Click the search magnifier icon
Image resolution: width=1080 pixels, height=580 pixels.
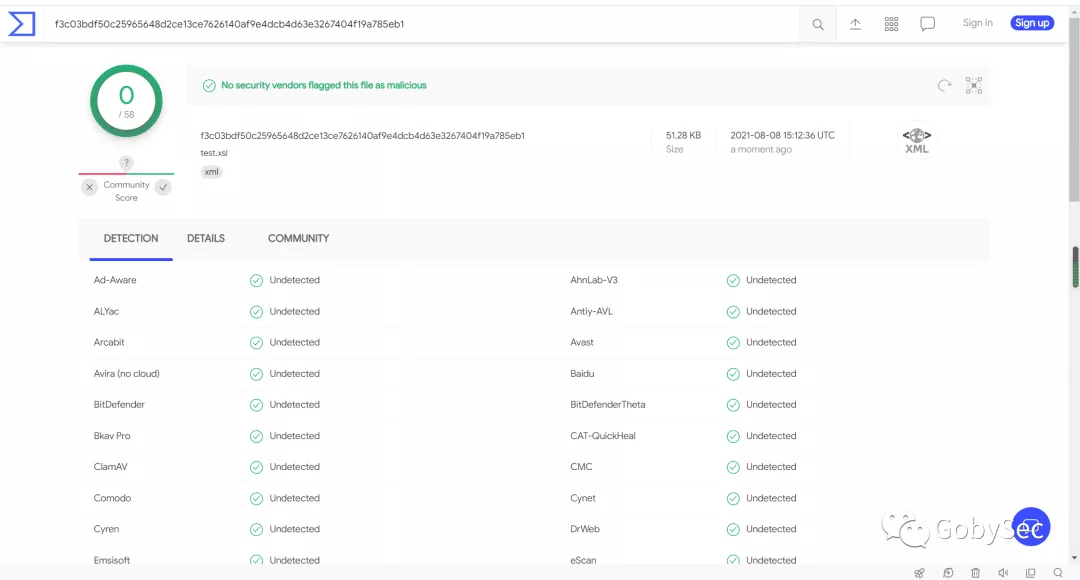click(x=818, y=25)
